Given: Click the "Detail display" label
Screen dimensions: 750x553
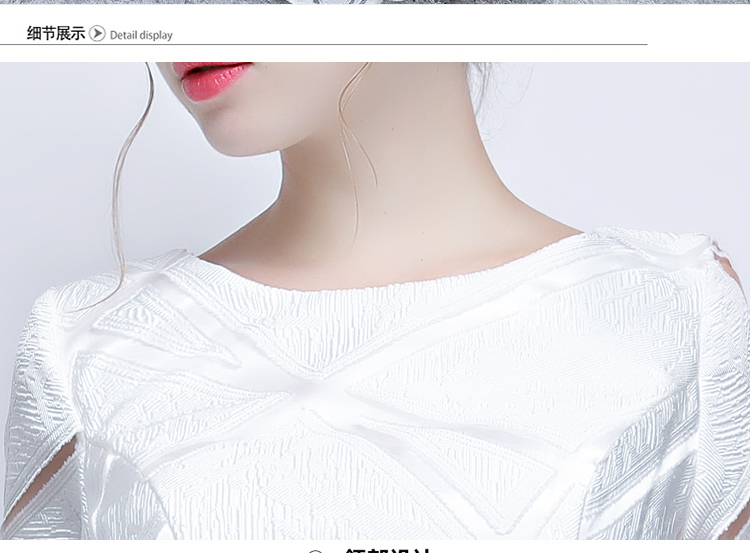Looking at the screenshot, I should coord(141,35).
